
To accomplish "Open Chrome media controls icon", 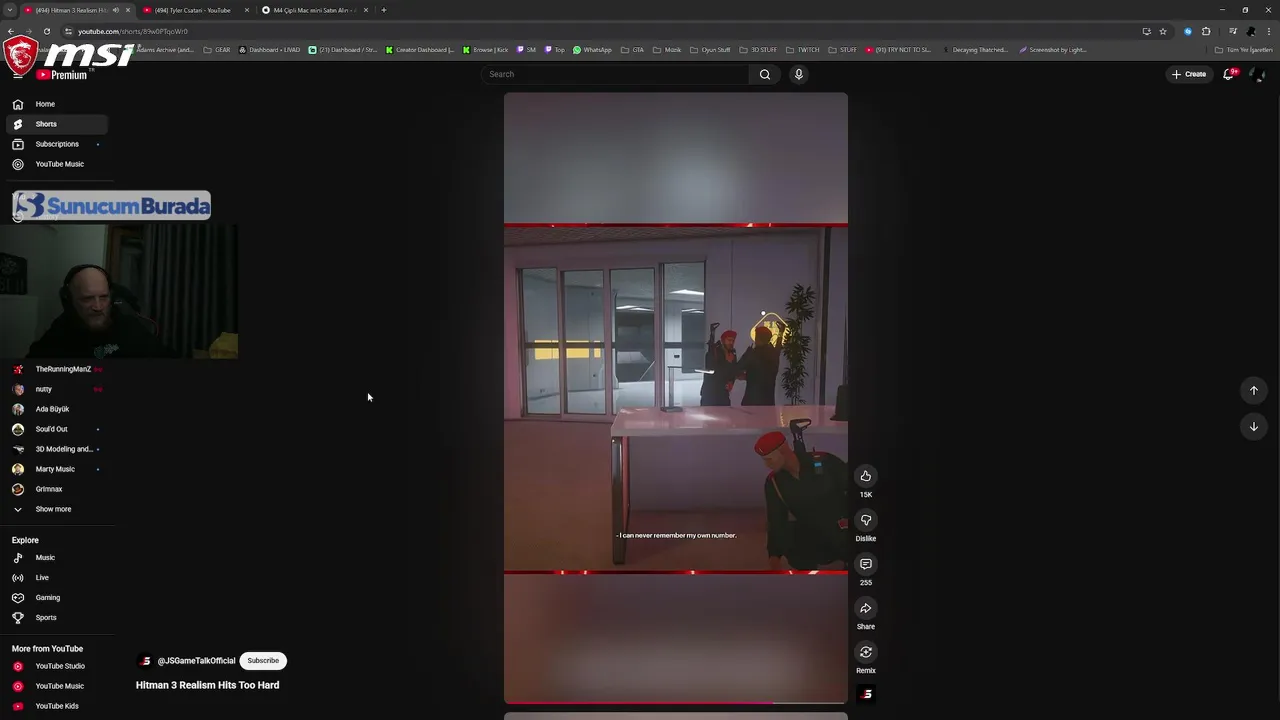I will pyautogui.click(x=1233, y=31).
